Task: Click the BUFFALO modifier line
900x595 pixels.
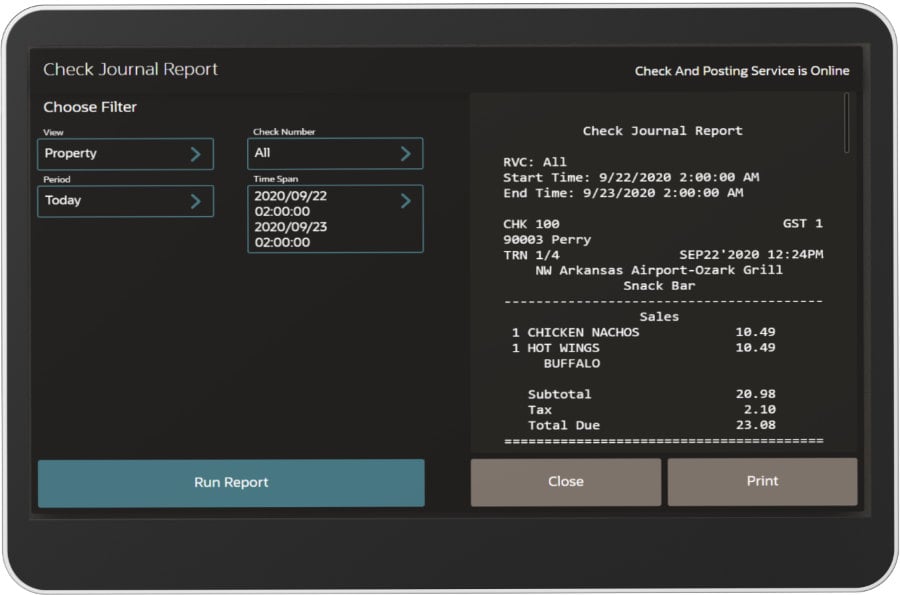Action: coord(572,363)
